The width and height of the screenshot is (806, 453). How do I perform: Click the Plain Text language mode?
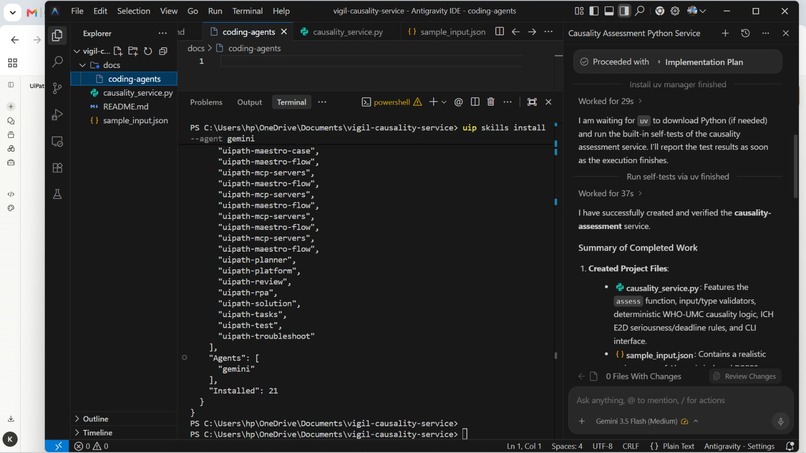(x=678, y=446)
